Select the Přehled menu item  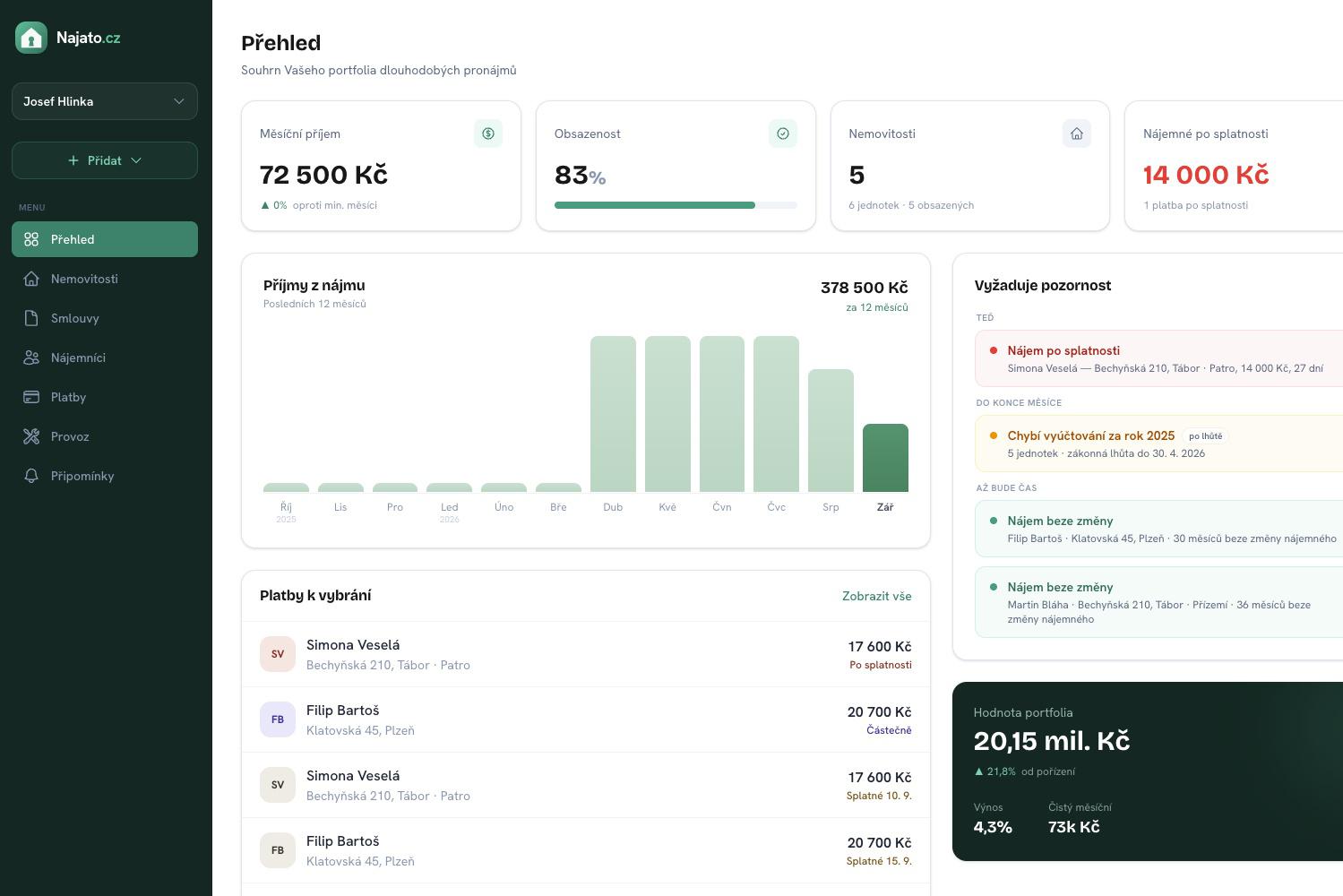(x=105, y=239)
